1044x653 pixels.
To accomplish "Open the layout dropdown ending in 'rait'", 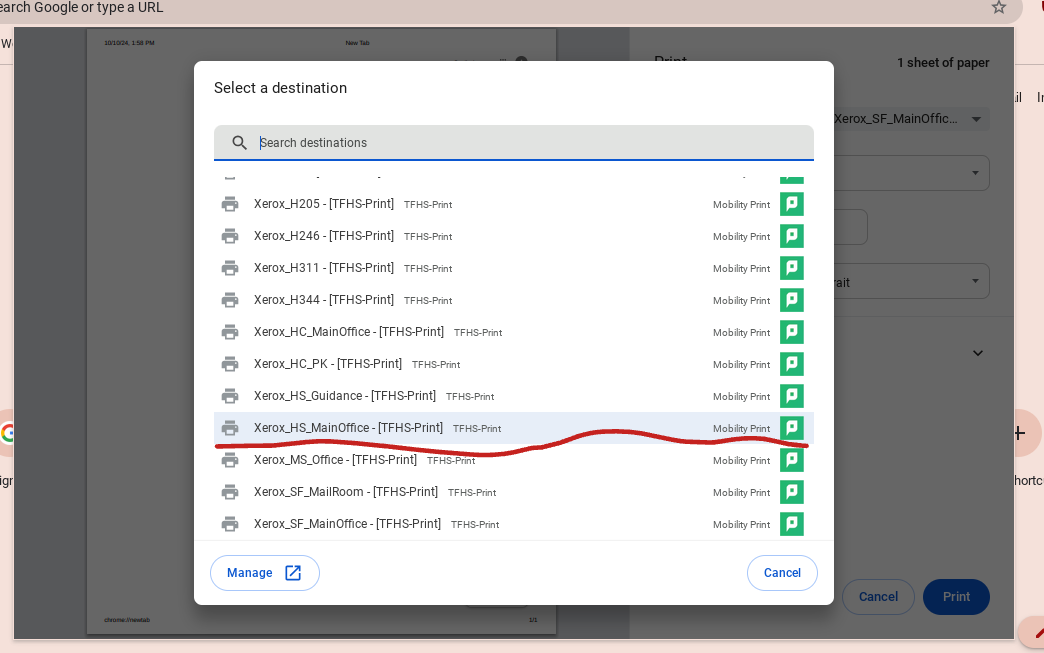I will [911, 282].
